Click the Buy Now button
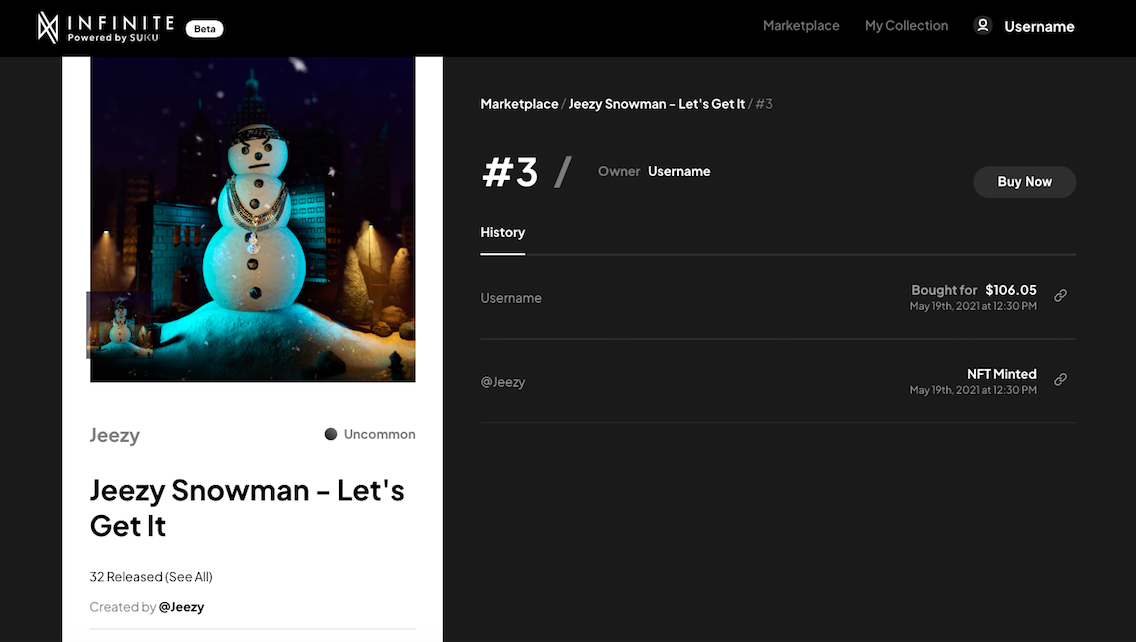Screen dimensions: 1136x642 [1024, 182]
